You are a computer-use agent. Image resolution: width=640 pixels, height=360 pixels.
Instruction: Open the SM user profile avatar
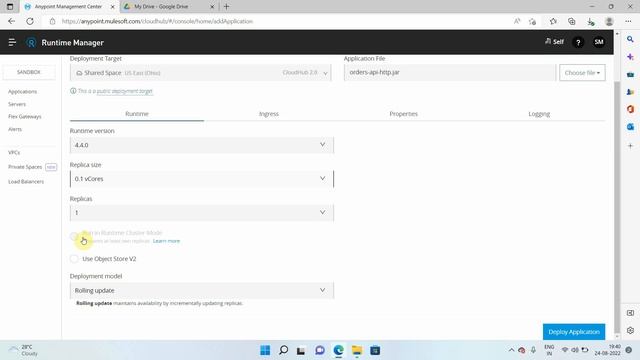599,42
